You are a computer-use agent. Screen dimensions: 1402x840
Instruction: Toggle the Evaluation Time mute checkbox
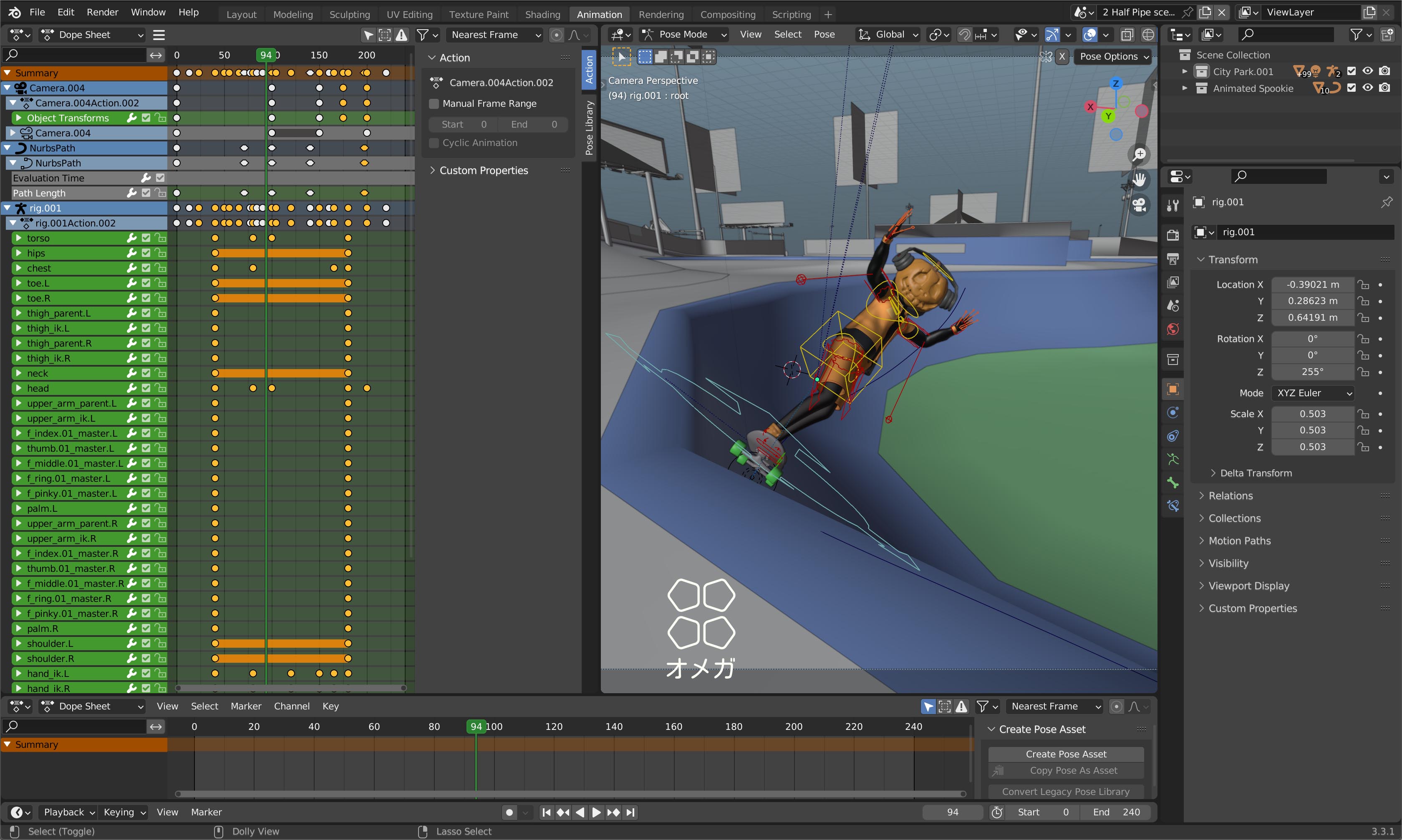tap(160, 178)
